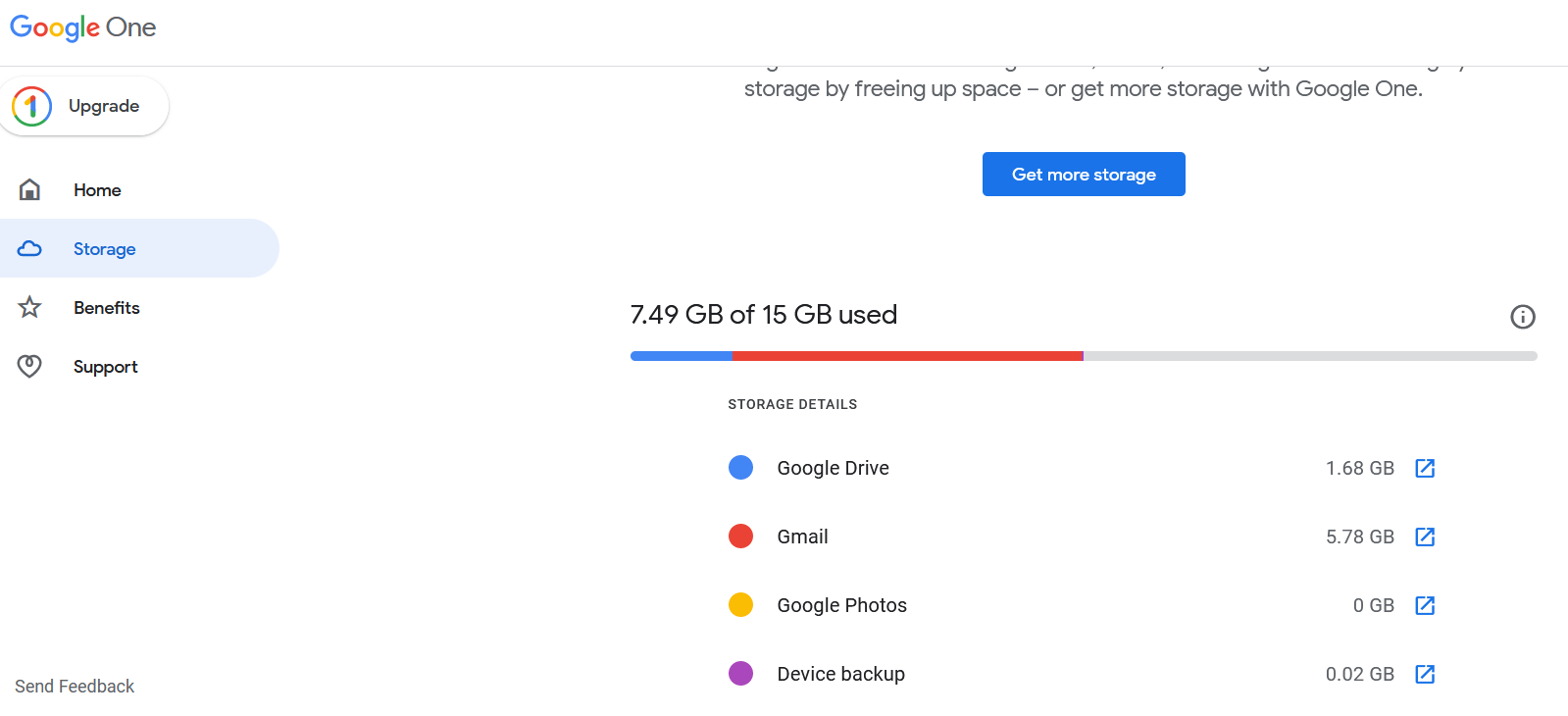This screenshot has width=1568, height=716.
Task: Click the red Gmail segment of storage bar
Action: 907,356
